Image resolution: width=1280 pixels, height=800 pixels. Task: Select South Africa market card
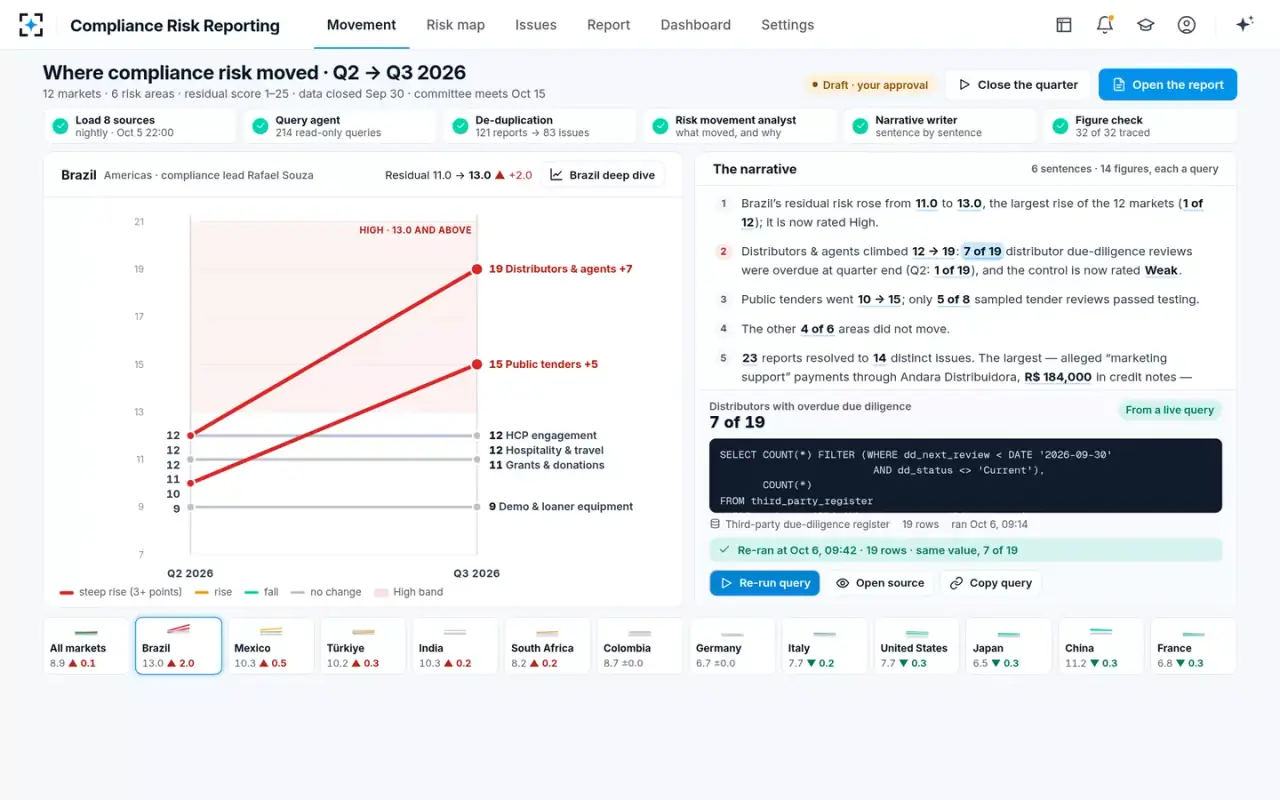point(546,646)
